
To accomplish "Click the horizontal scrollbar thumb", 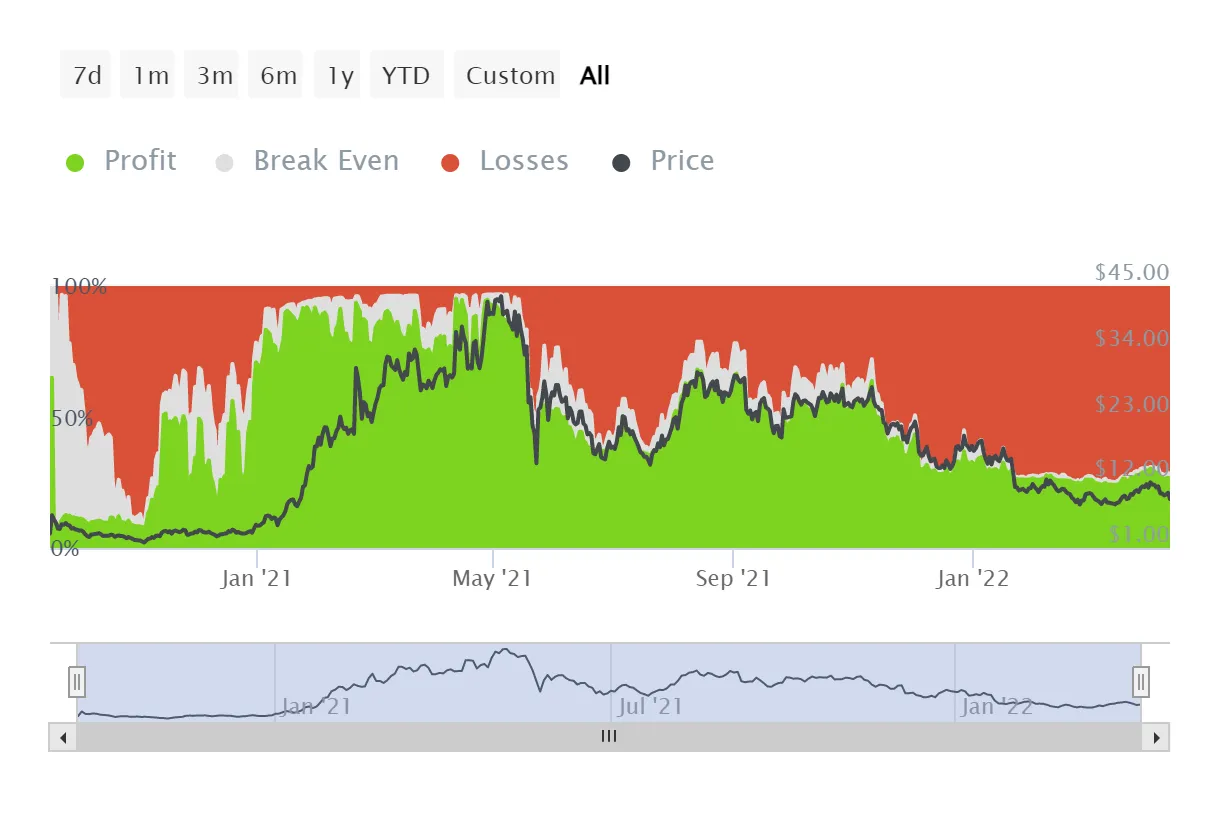I will (608, 737).
